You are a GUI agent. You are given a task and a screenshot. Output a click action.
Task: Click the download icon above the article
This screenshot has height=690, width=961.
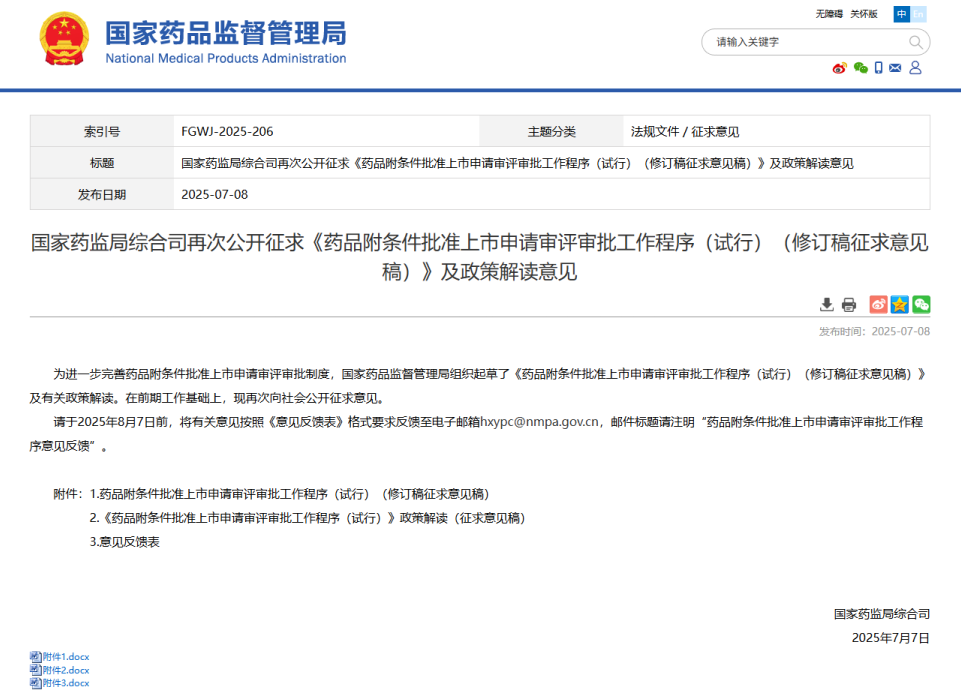[827, 304]
